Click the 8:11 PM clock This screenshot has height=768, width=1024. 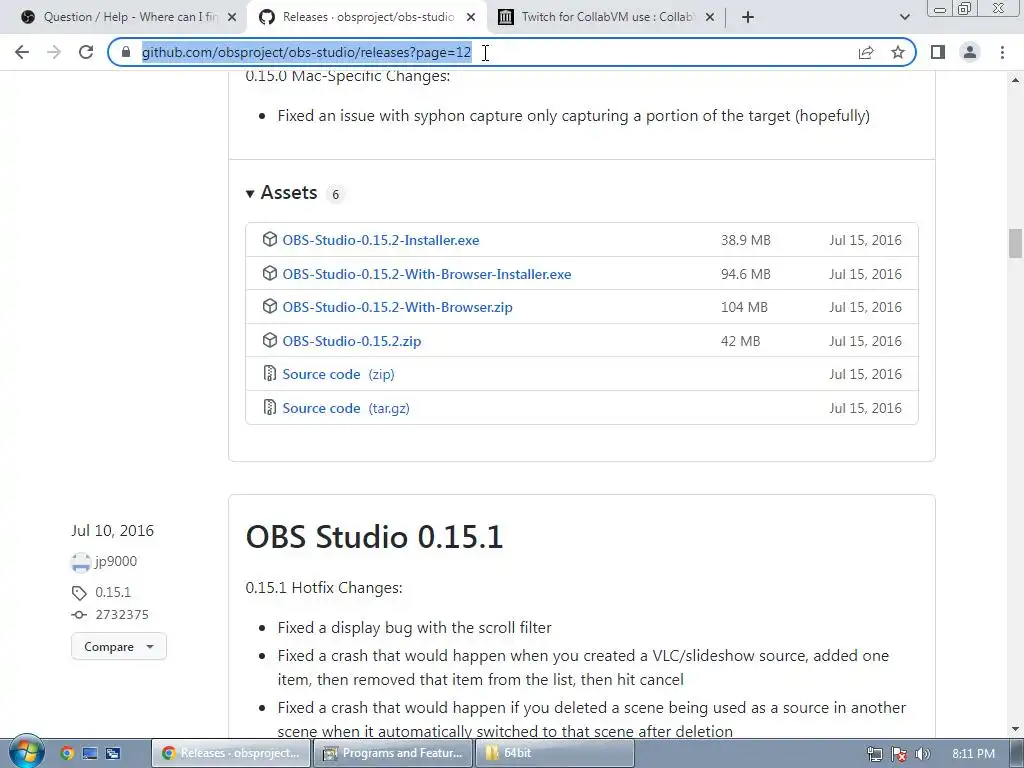973,754
